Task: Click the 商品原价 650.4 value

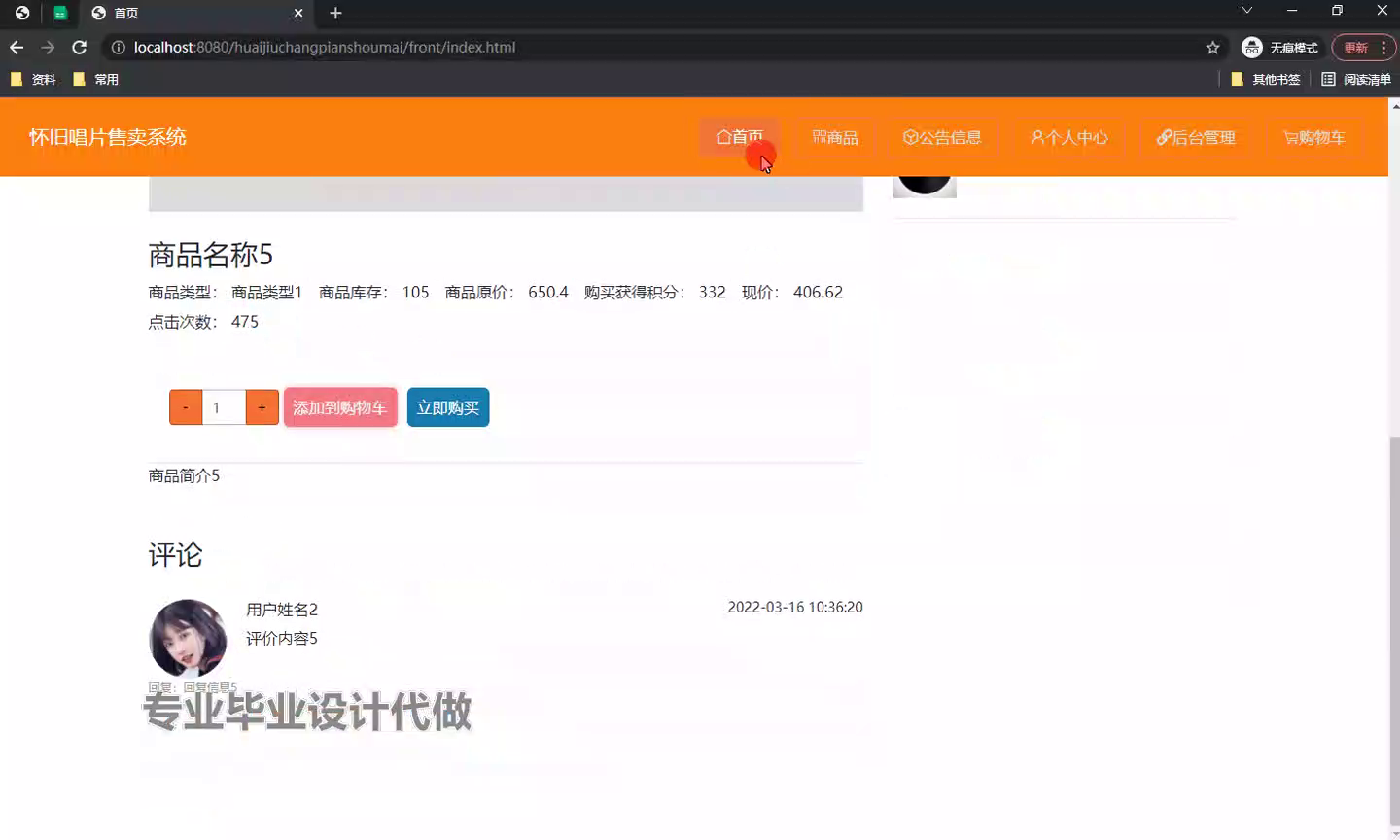Action: (548, 292)
